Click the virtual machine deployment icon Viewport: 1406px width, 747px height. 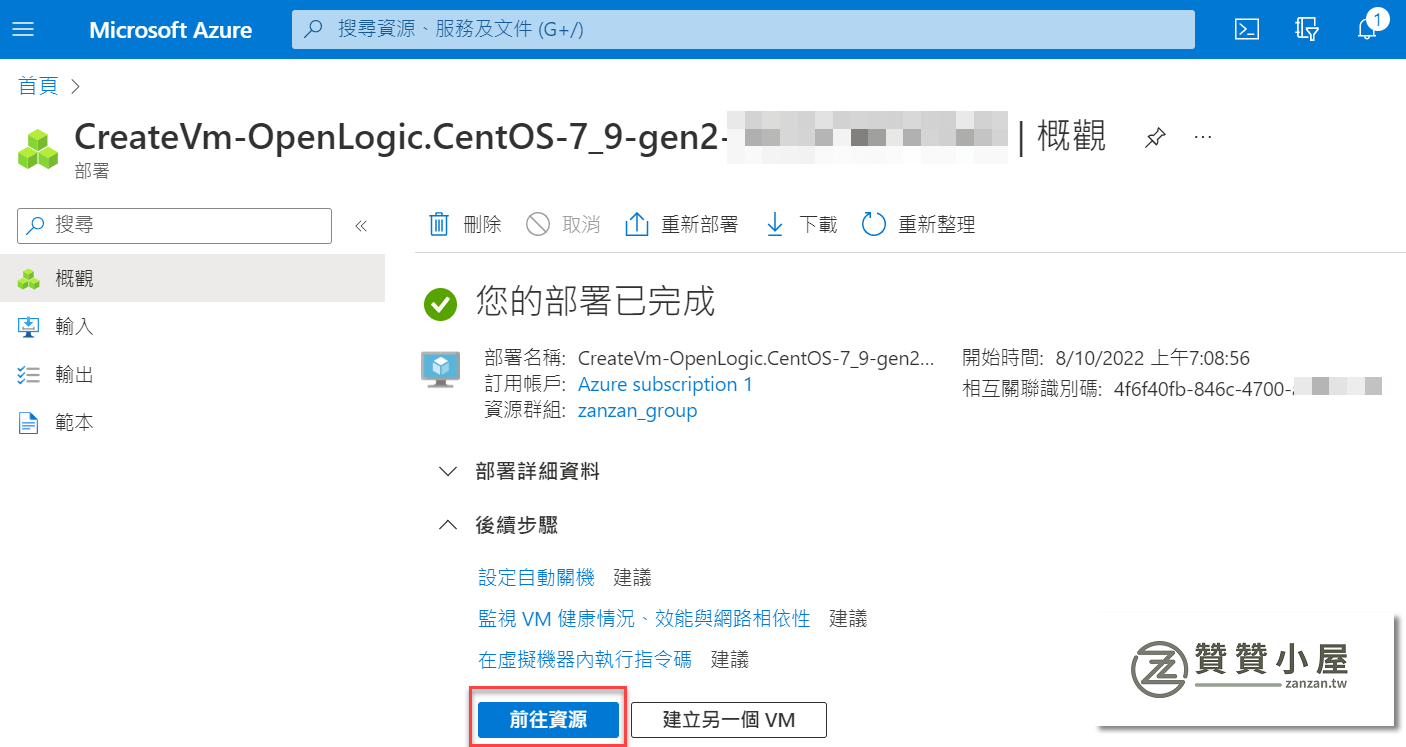(440, 368)
